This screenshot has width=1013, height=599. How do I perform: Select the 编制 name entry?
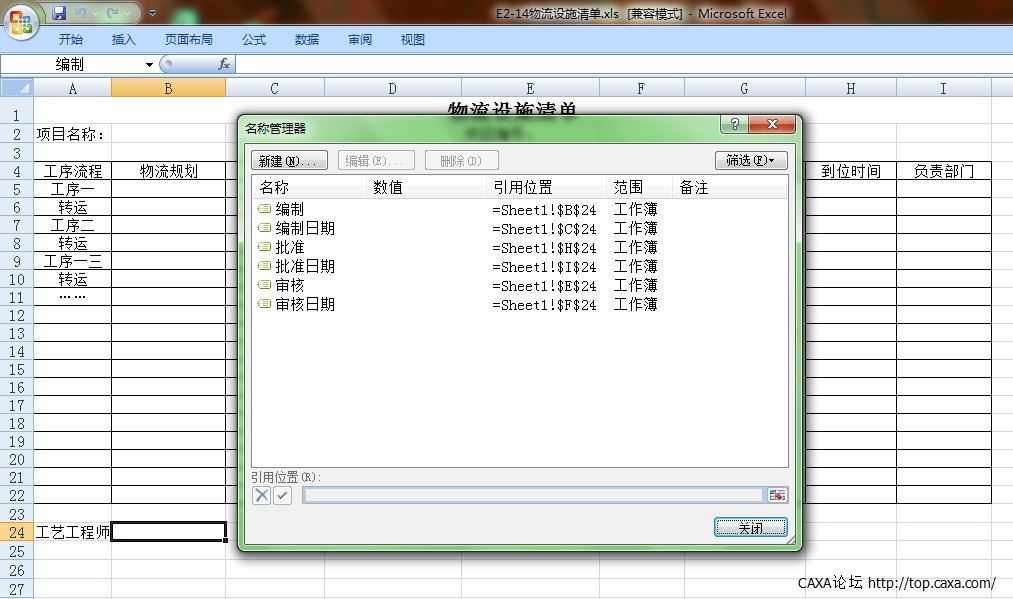[289, 209]
